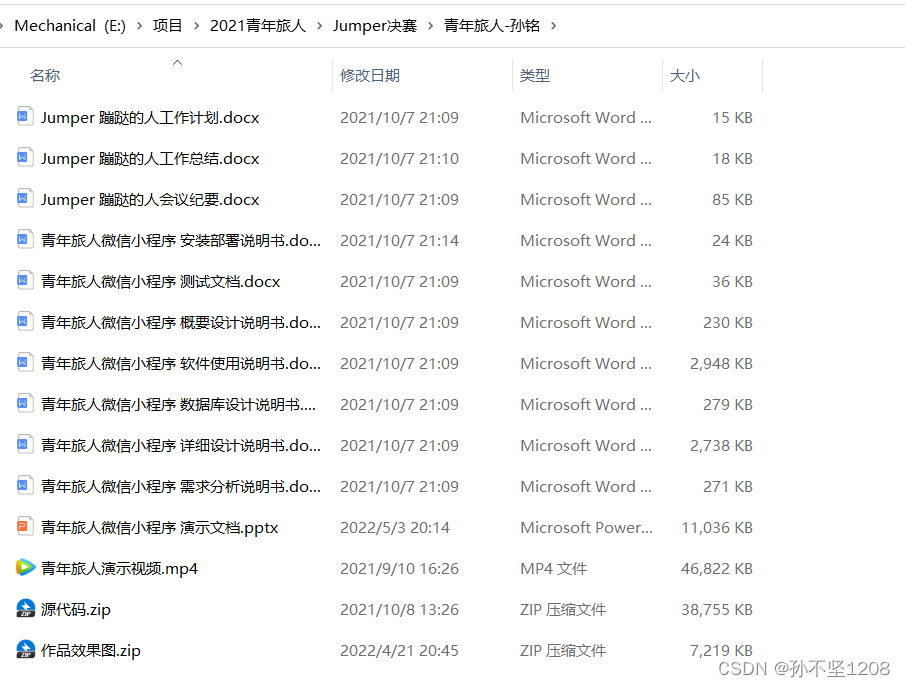905x687 pixels.
Task: Select the Word icon for Jumper 蹦跶的人会议纪要.docx
Action: pos(24,198)
